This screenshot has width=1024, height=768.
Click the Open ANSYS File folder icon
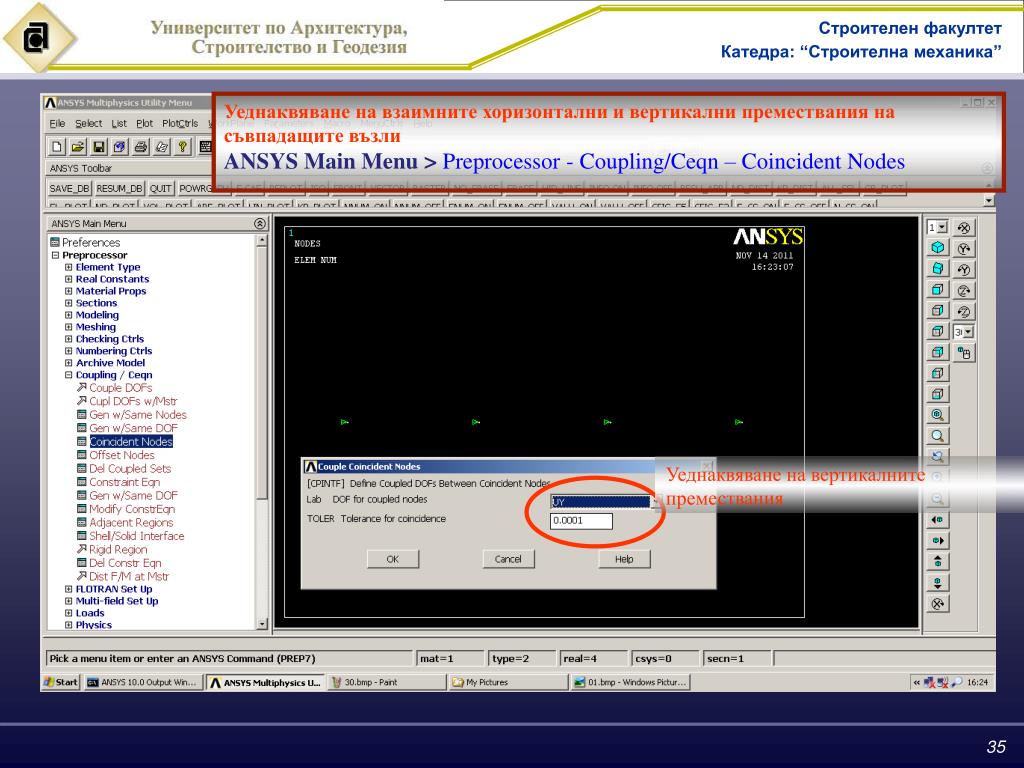[78, 147]
